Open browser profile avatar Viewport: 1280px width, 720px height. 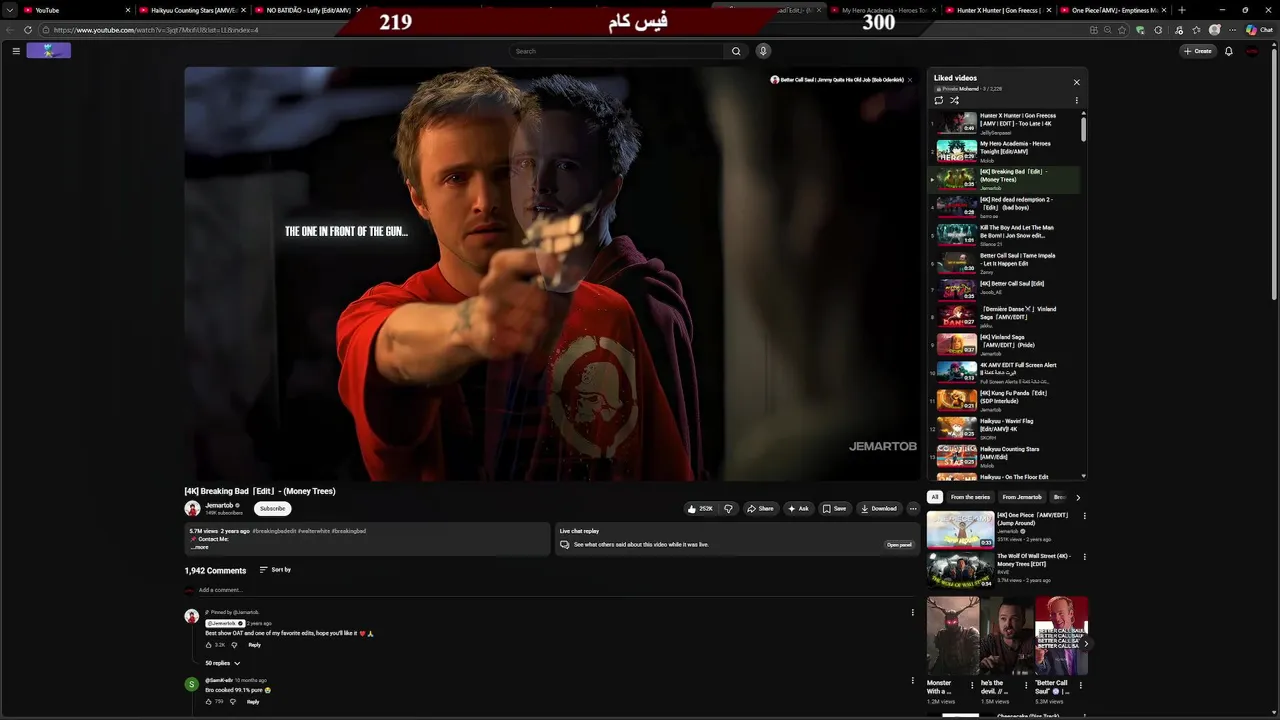[1215, 30]
